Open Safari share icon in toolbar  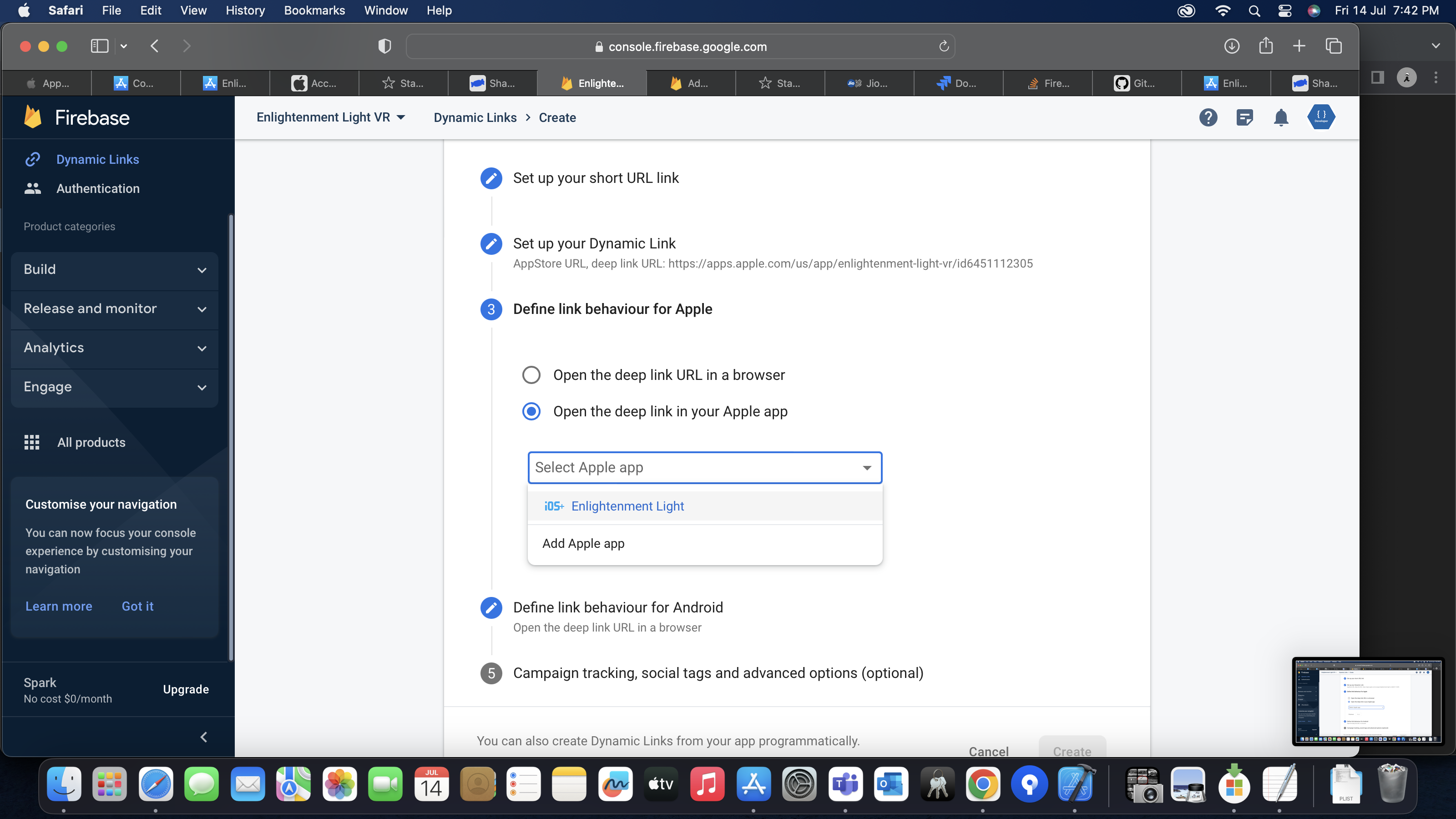tap(1265, 46)
